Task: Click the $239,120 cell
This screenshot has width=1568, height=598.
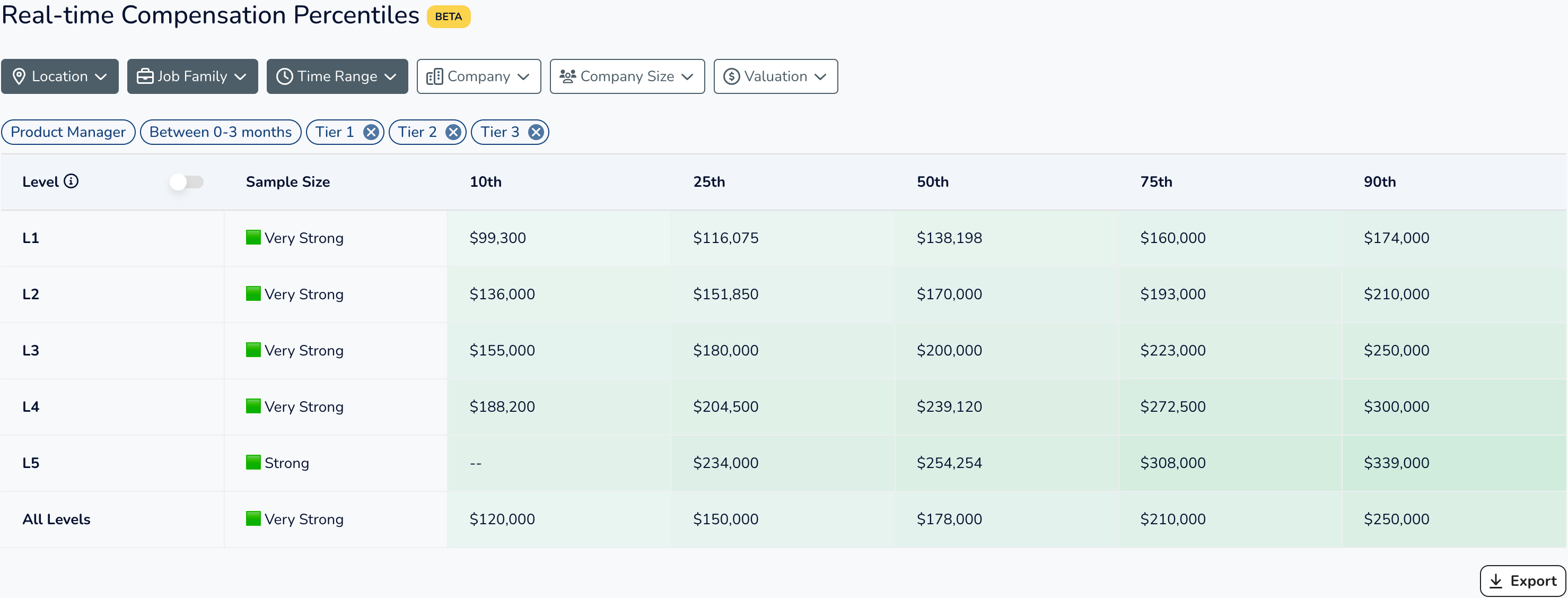Action: (1006, 407)
